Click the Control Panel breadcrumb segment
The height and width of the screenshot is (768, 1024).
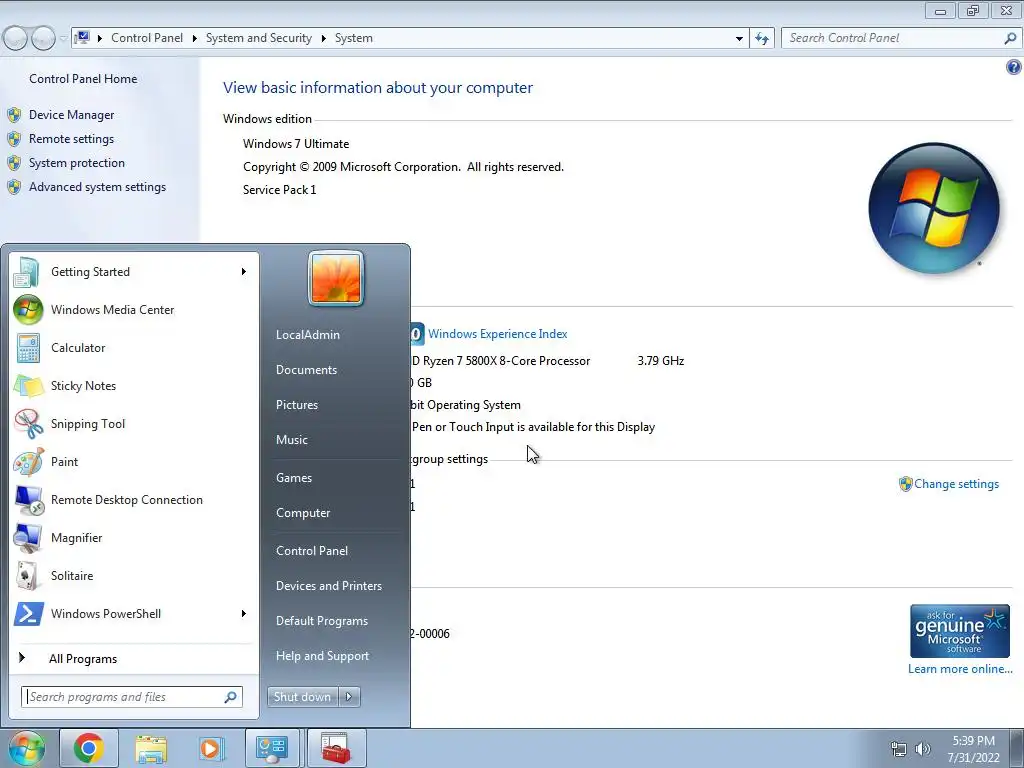147,38
